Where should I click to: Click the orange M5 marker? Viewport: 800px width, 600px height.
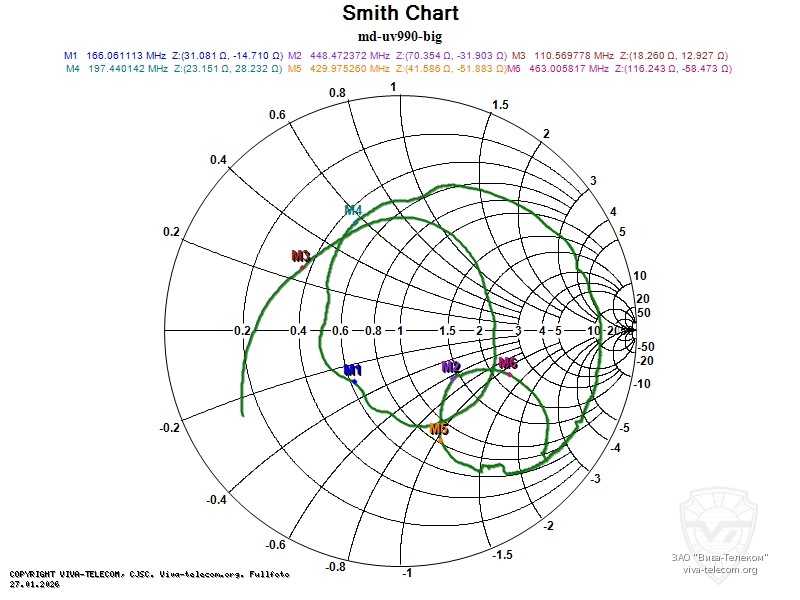click(439, 431)
